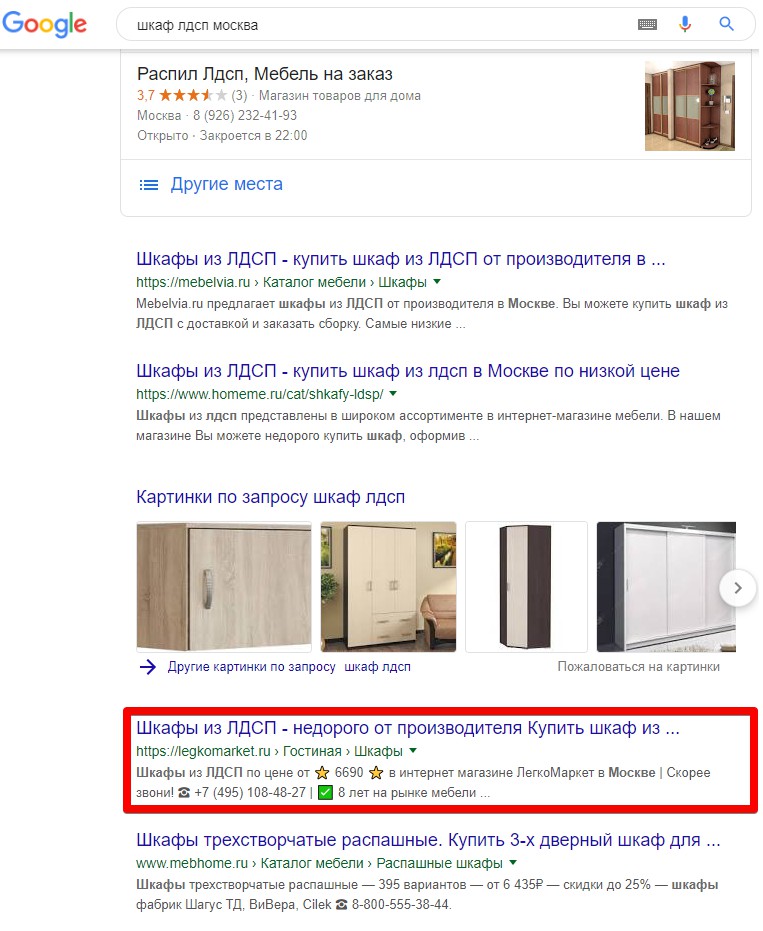Expand the mebhome.ru result dropdown arrow
The width and height of the screenshot is (763, 931).
(513, 863)
